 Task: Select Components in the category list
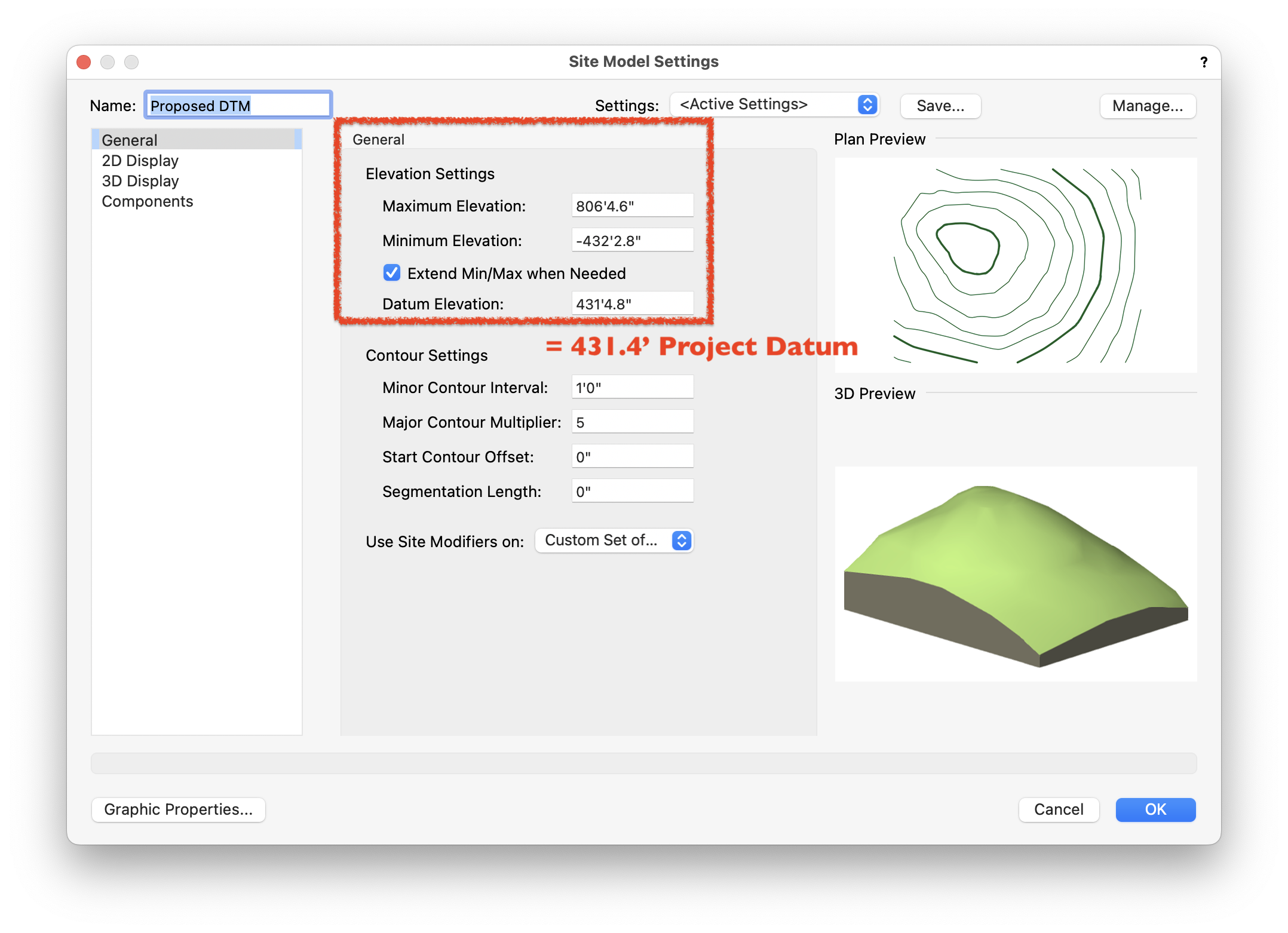pyautogui.click(x=148, y=201)
